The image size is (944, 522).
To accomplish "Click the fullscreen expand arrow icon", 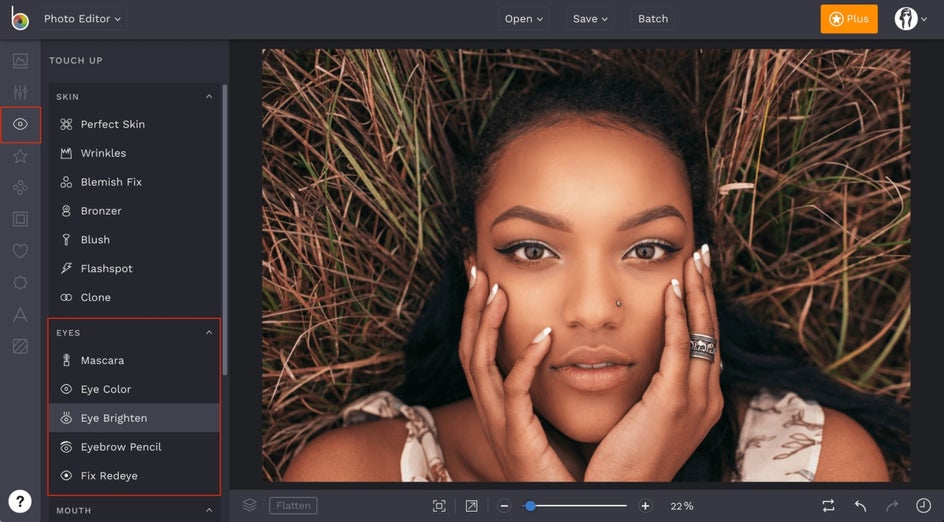I will coord(471,506).
